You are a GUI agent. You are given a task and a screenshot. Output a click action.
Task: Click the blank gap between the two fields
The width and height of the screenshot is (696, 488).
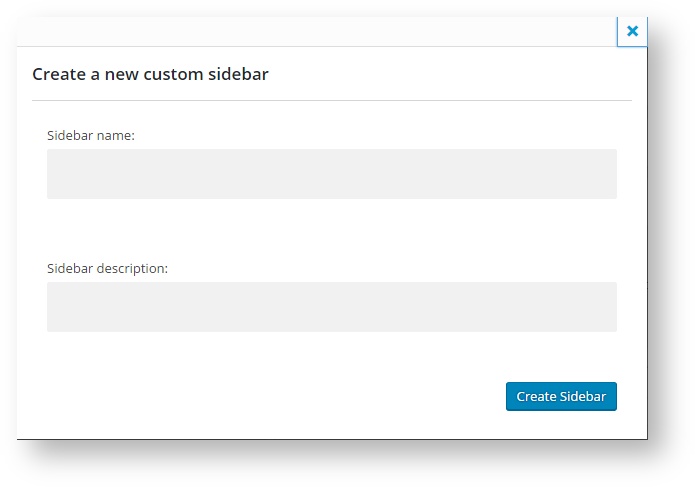(331, 232)
